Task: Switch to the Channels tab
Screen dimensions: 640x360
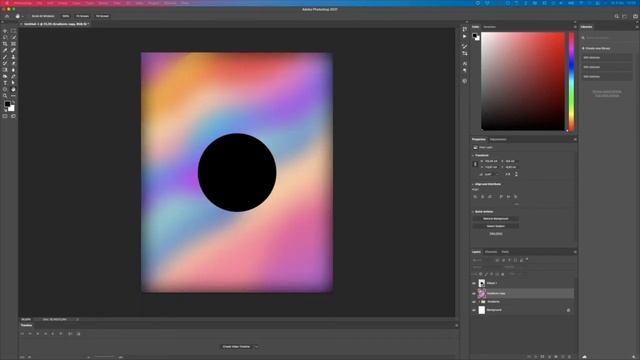Action: click(491, 252)
